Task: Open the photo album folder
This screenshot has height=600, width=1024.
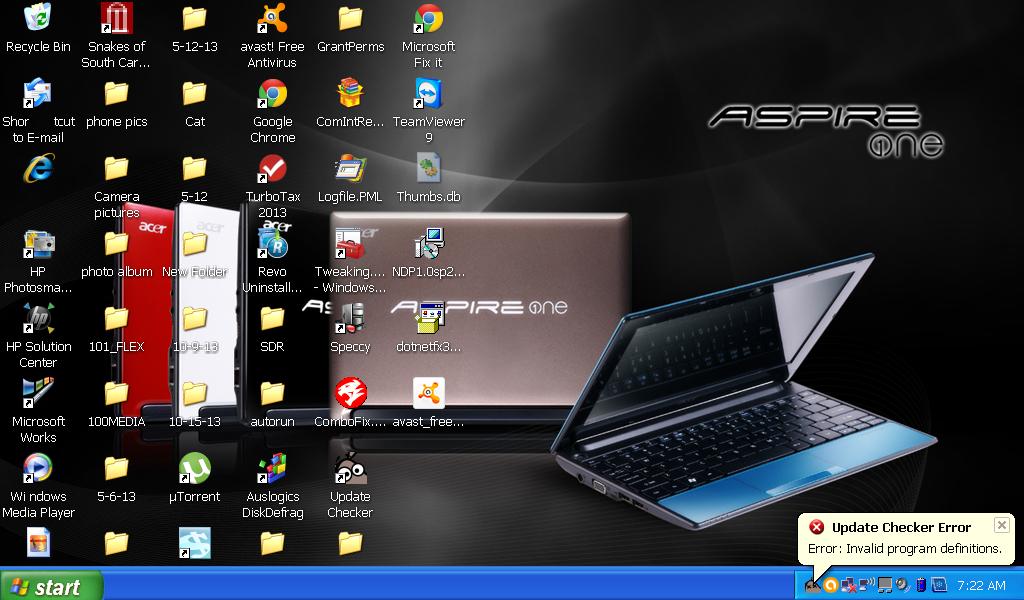Action: [x=116, y=244]
